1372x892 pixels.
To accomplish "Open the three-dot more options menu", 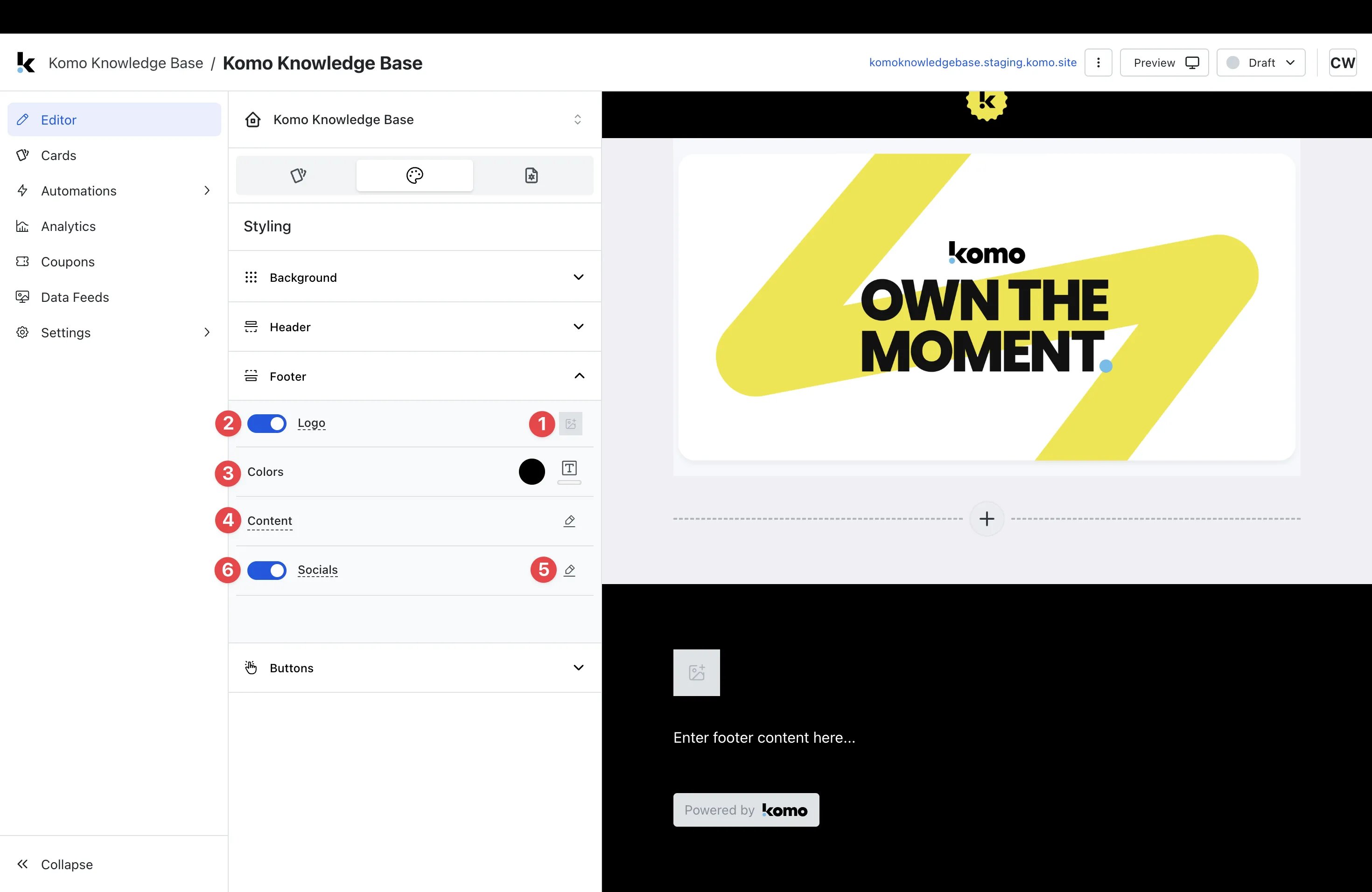I will pyautogui.click(x=1098, y=62).
